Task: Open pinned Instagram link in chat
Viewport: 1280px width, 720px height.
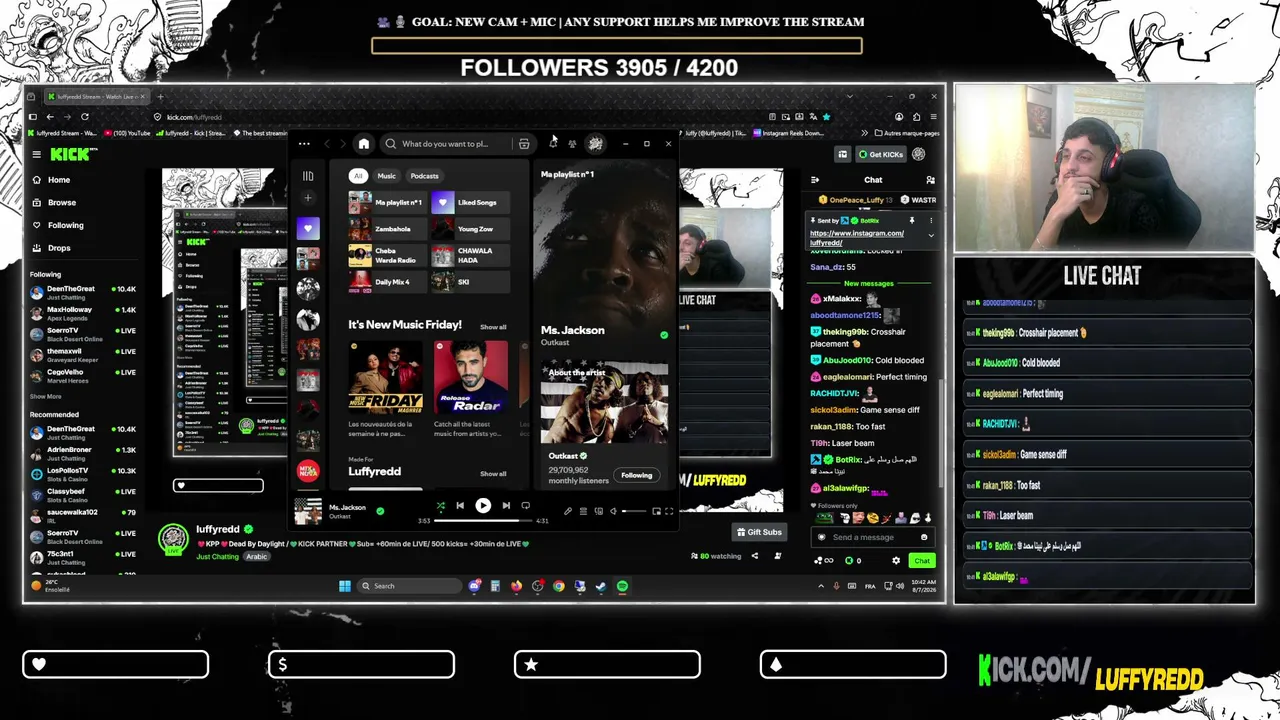Action: click(857, 238)
